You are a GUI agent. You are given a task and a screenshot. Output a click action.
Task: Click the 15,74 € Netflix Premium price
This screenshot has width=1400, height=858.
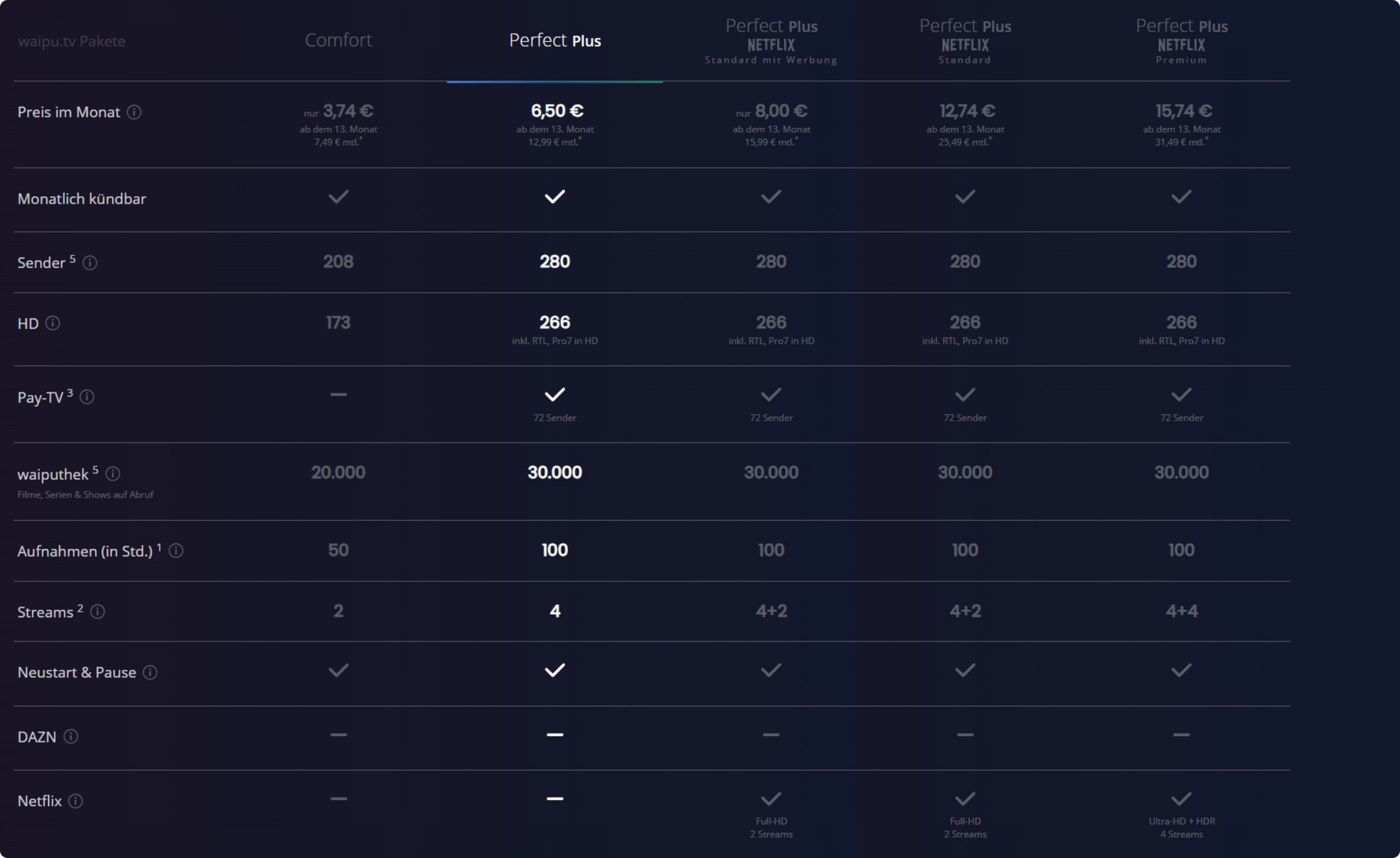[1183, 111]
